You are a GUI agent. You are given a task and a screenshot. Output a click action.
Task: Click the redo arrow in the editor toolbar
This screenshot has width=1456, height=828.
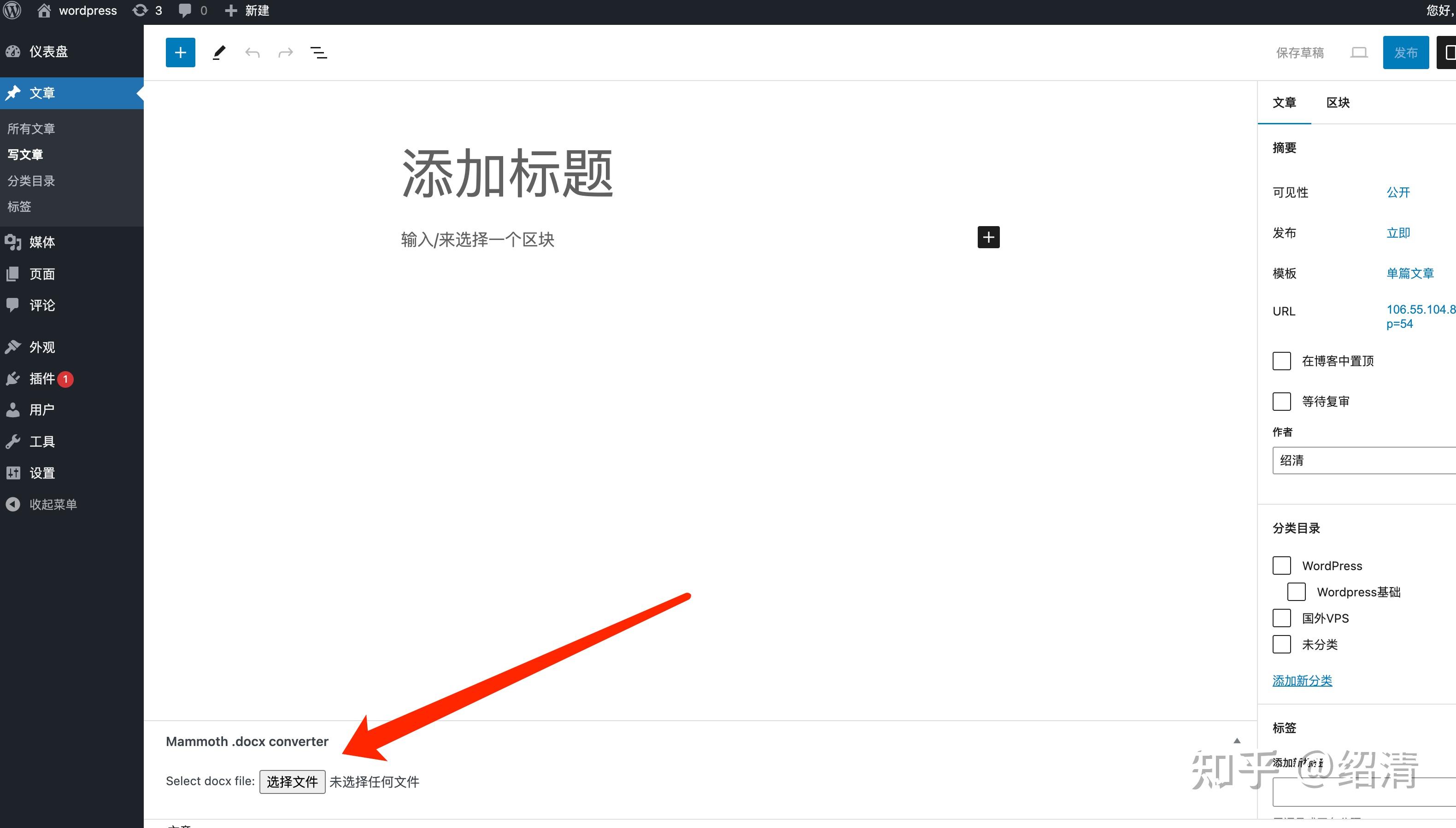285,52
